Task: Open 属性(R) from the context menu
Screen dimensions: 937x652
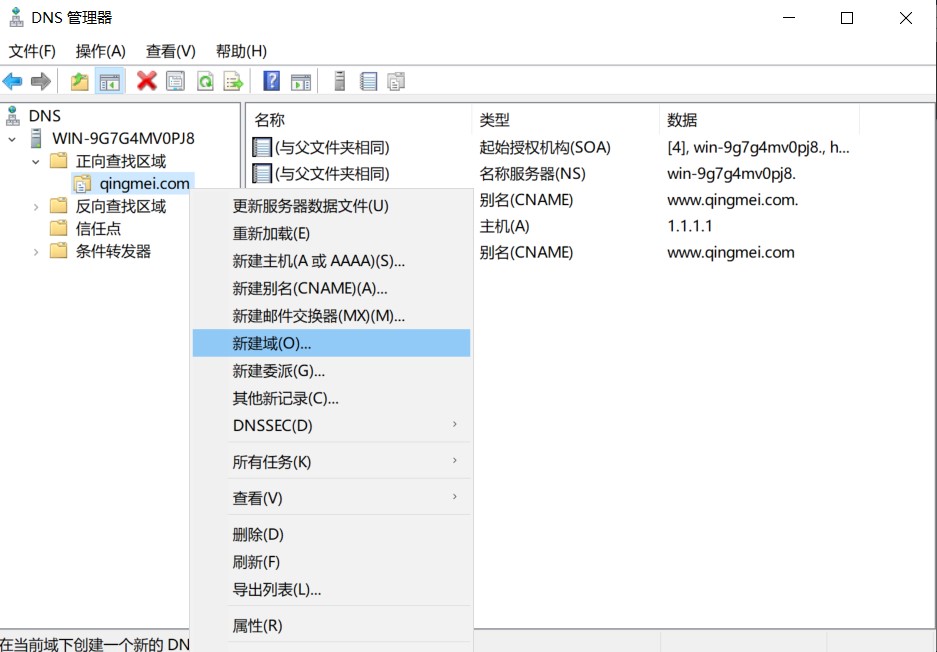Action: coord(332,626)
